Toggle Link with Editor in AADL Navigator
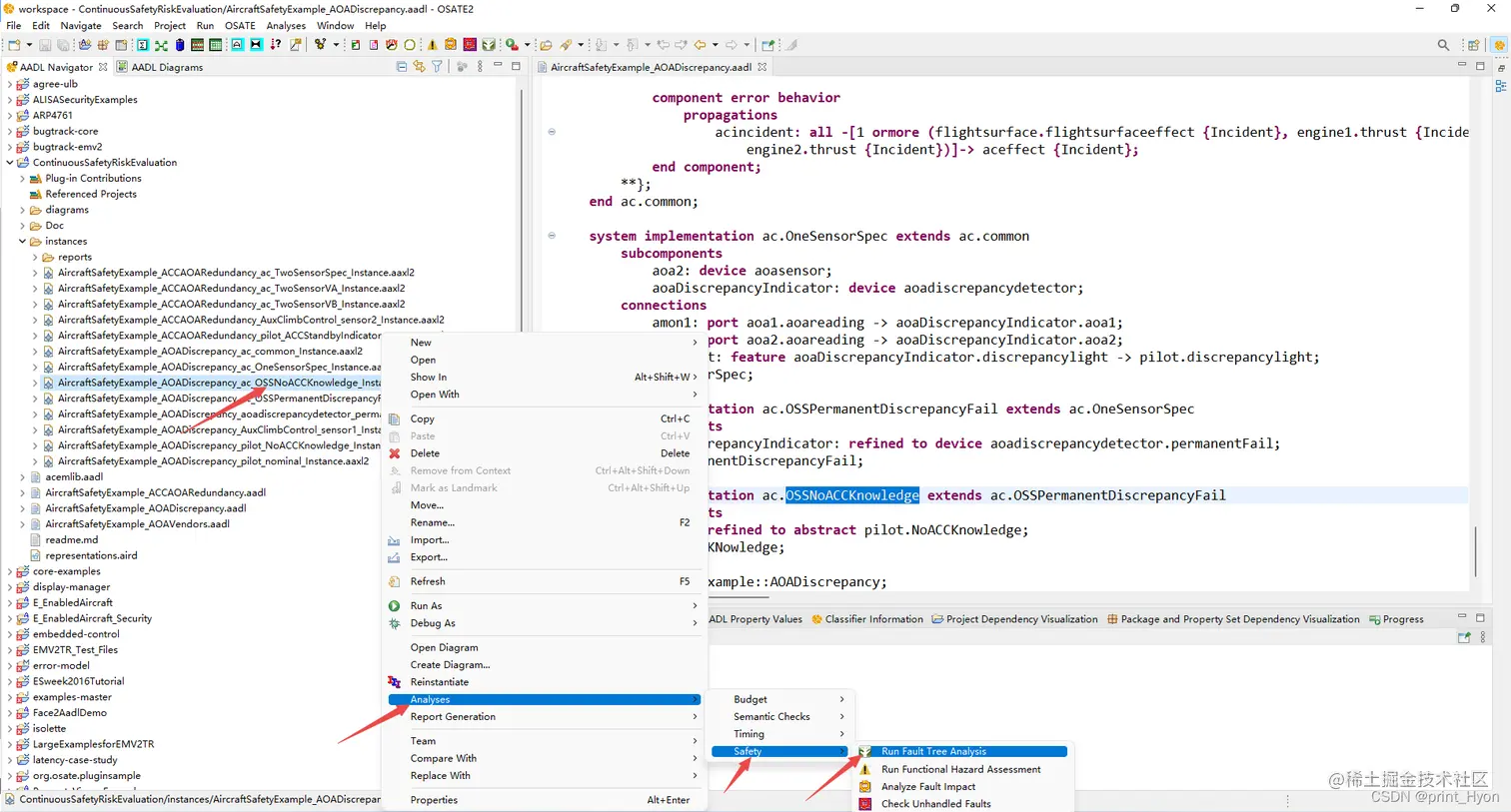 (x=419, y=67)
